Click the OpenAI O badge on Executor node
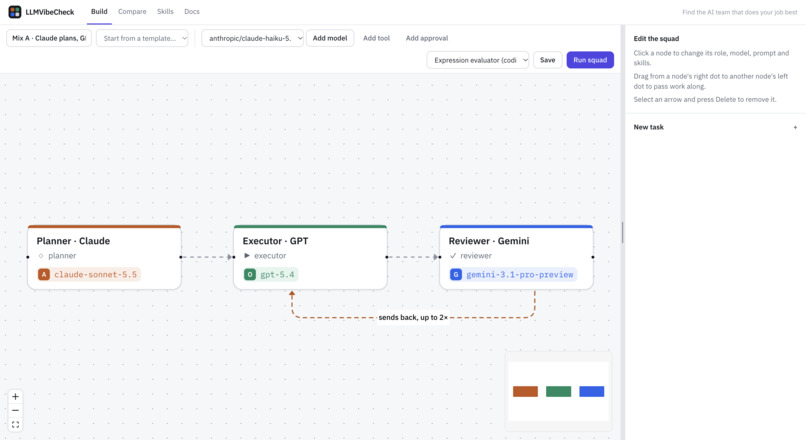 click(250, 274)
